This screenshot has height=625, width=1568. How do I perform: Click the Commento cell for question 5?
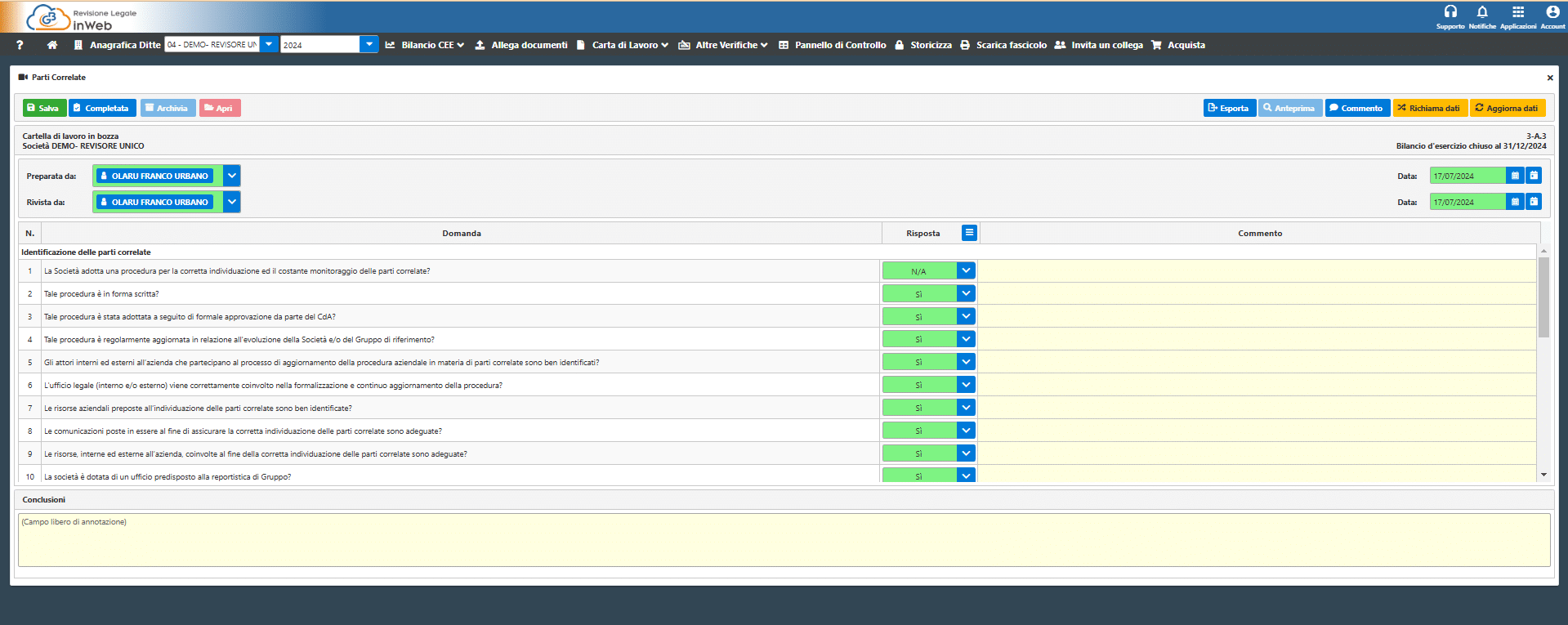1258,362
